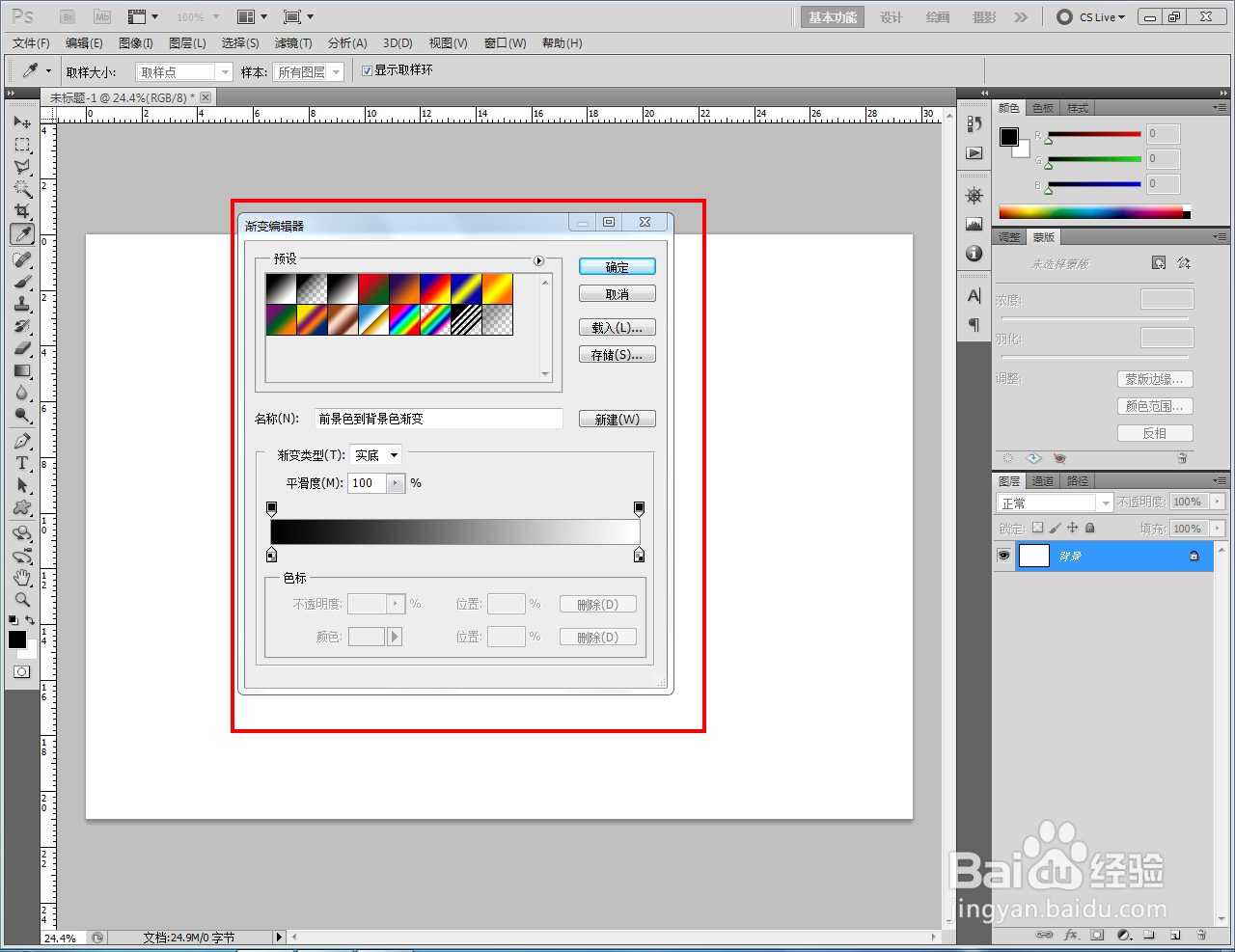
Task: Select the Dodge tool
Action: [22, 416]
